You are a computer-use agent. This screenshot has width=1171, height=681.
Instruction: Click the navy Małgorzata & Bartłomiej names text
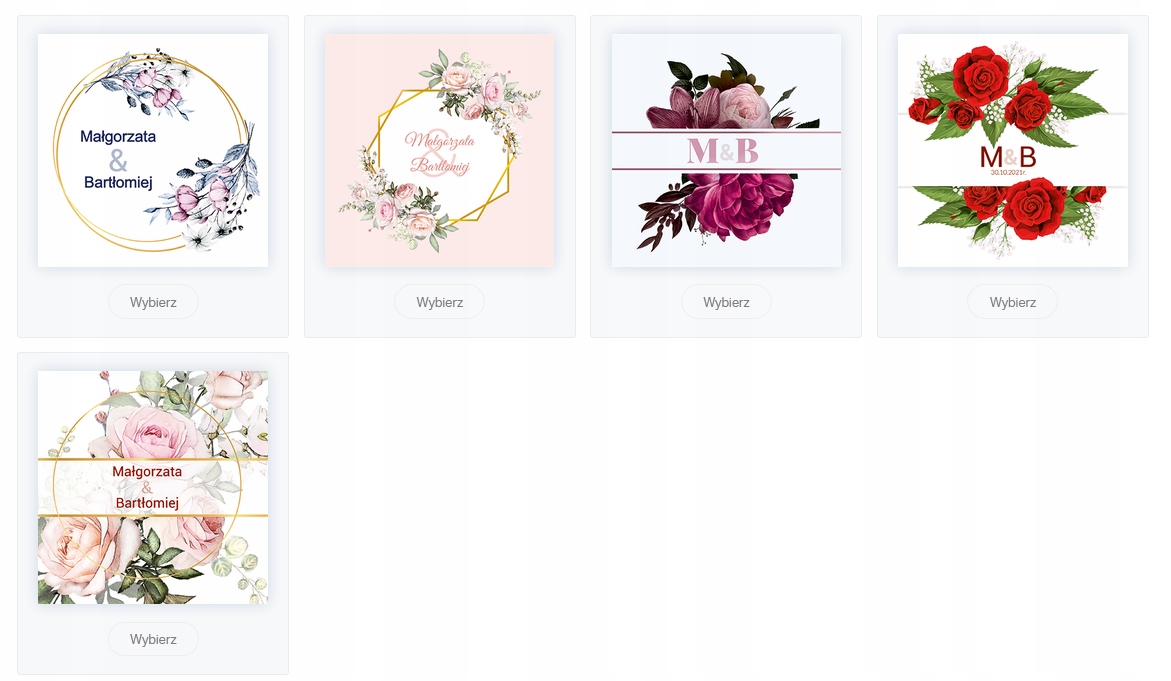pos(118,159)
